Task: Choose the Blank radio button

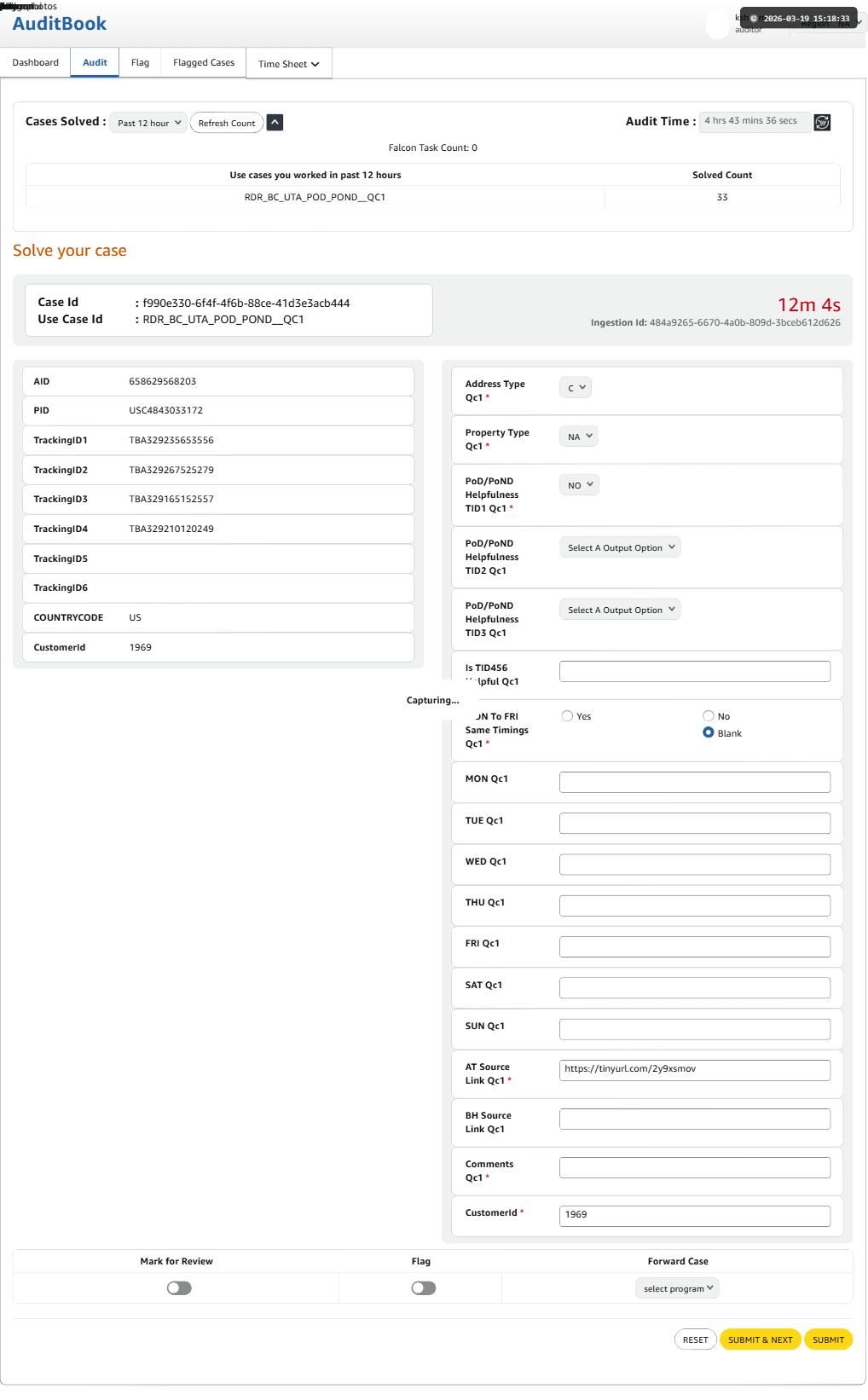Action: [x=709, y=733]
